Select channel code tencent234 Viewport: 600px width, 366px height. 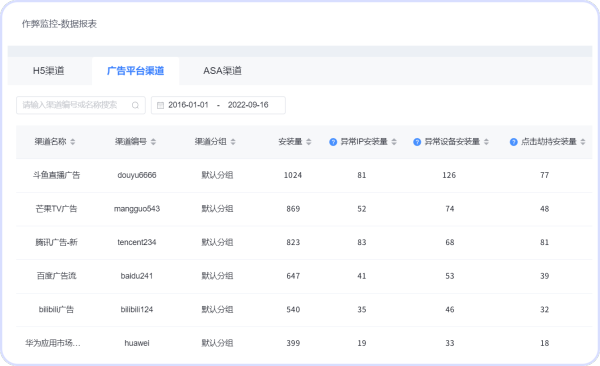click(x=137, y=242)
